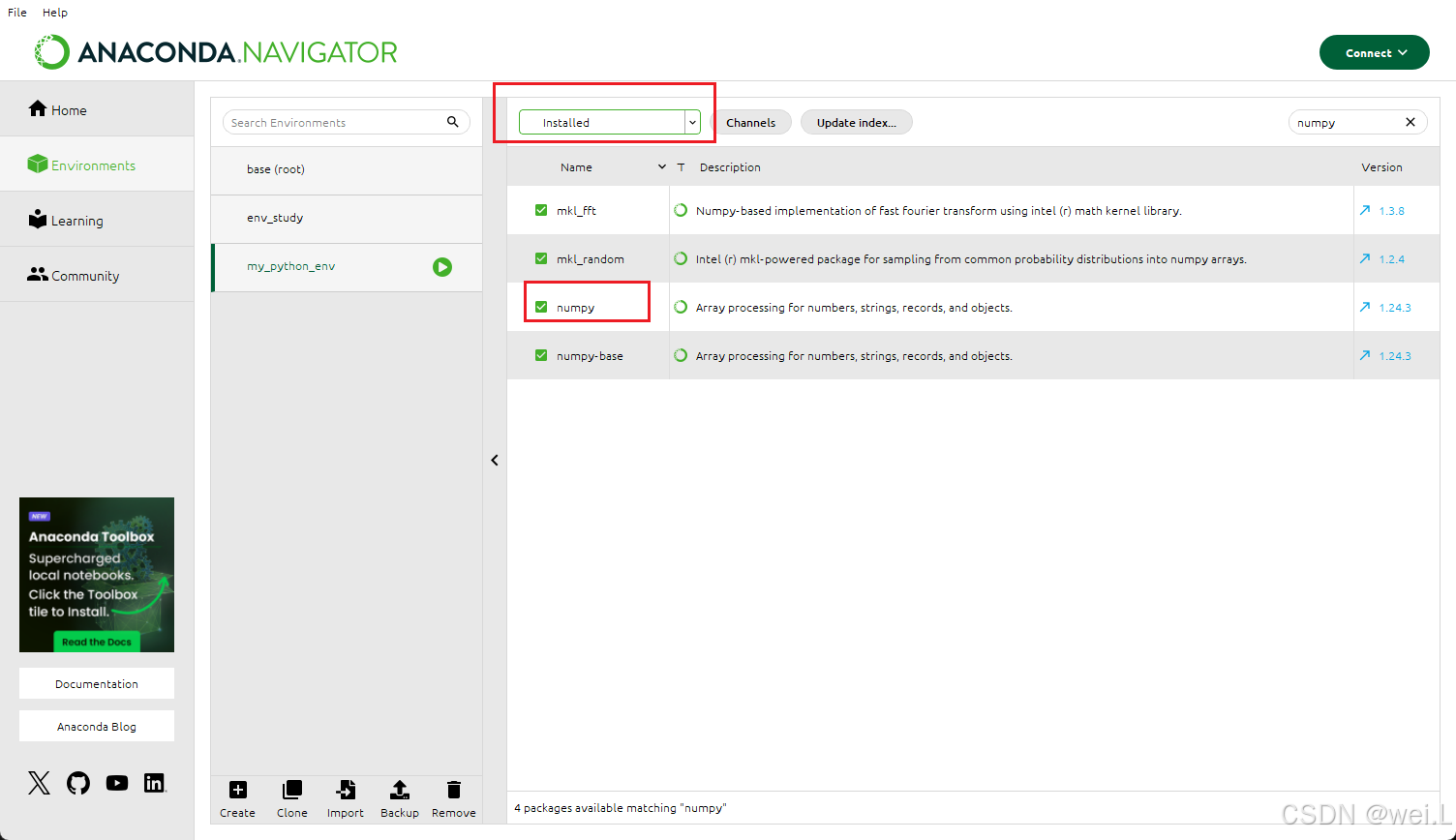Clear the numpy package search
Viewport: 1456px width, 840px height.
1410,122
